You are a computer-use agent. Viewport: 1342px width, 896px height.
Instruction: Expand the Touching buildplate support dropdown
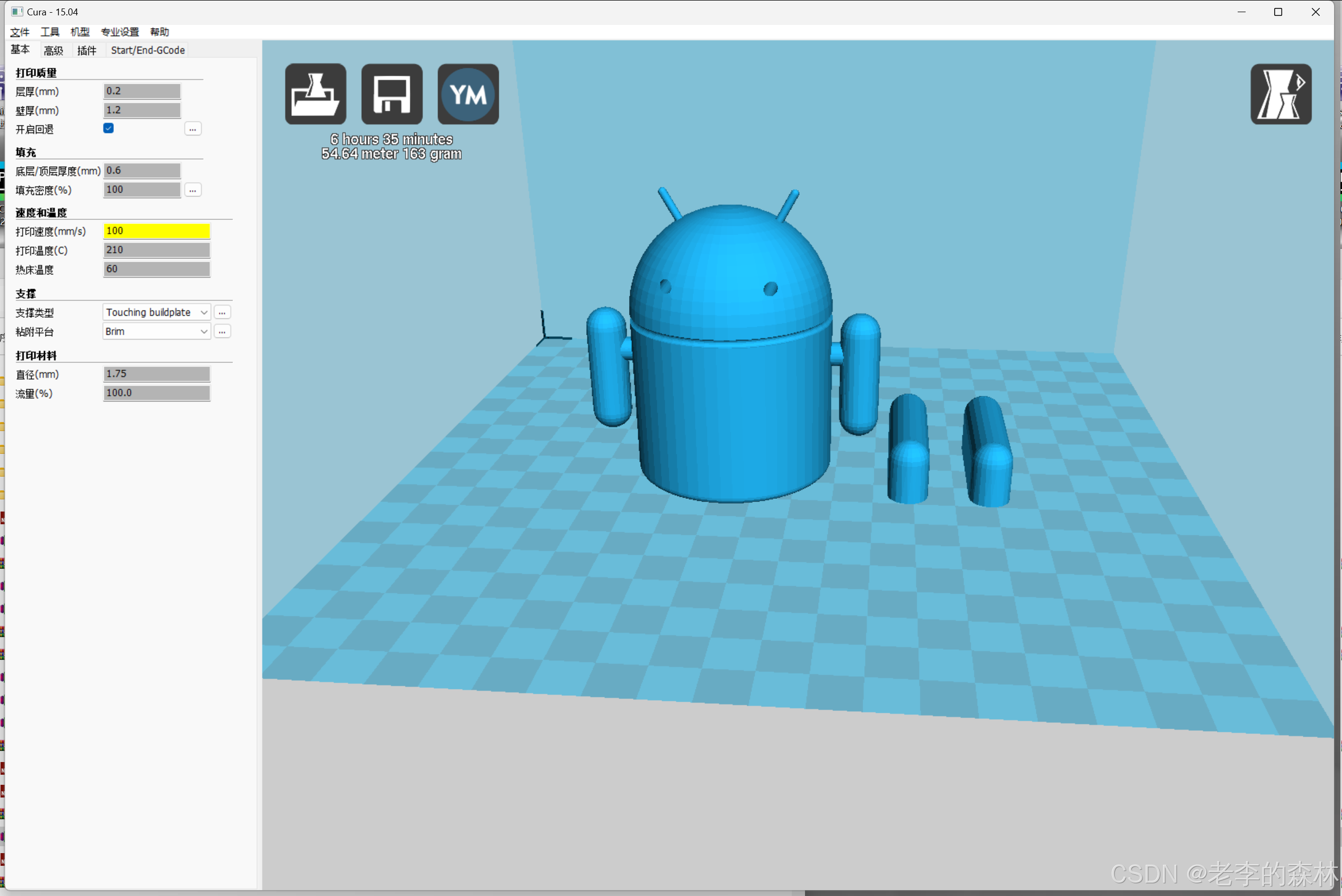coord(157,312)
